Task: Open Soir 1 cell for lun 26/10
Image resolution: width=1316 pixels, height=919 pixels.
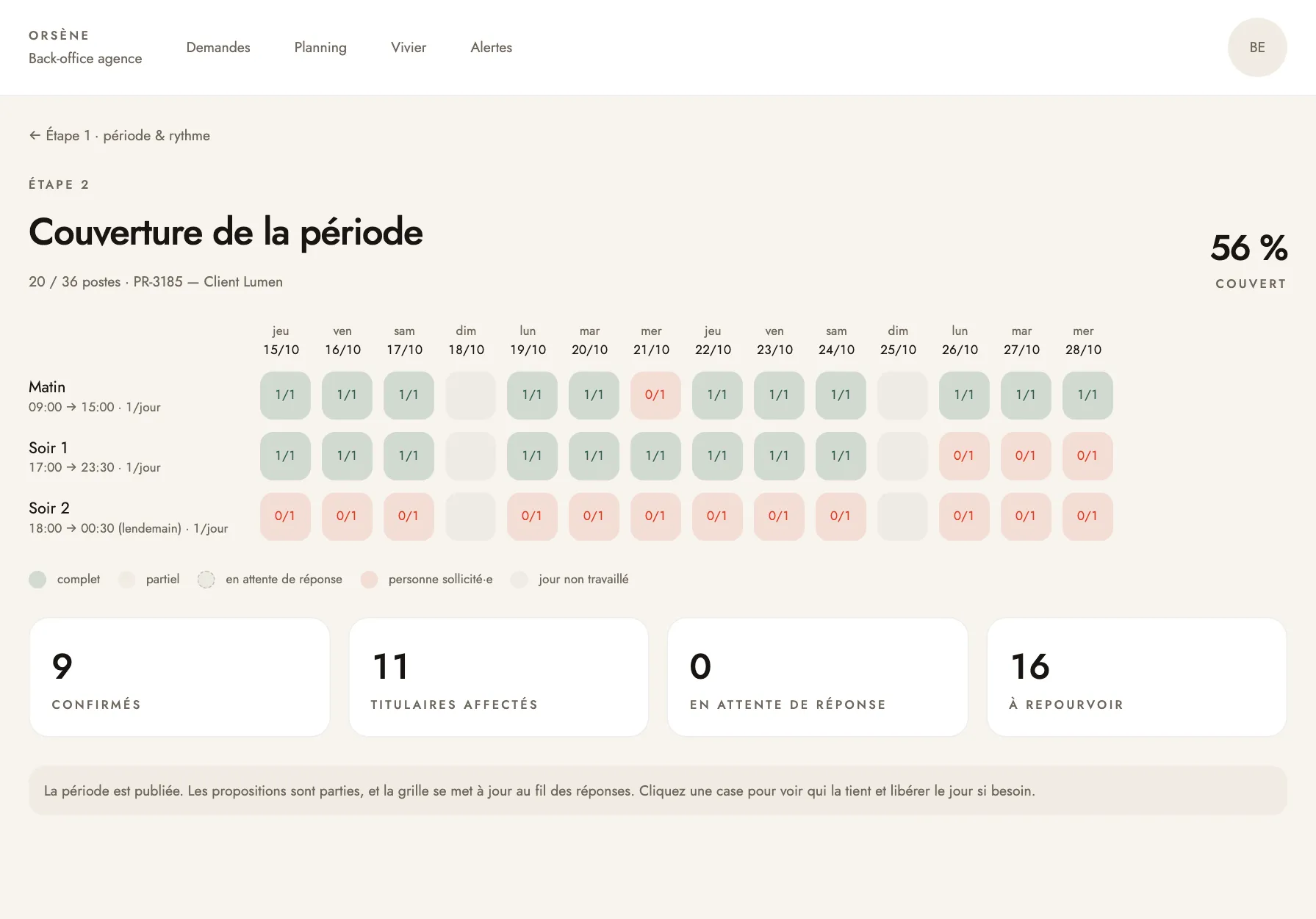Action: [x=964, y=455]
